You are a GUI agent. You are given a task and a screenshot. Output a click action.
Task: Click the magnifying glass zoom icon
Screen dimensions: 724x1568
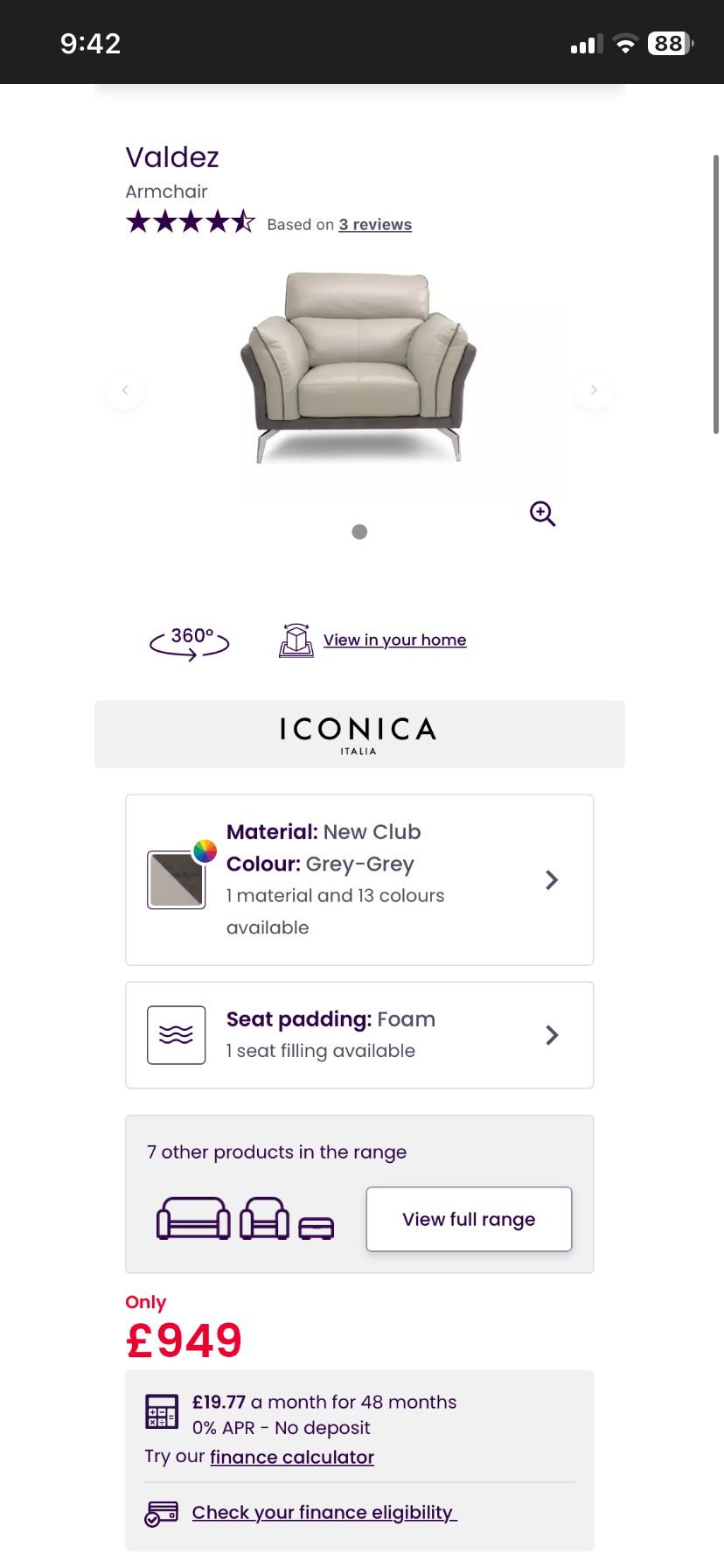click(542, 514)
